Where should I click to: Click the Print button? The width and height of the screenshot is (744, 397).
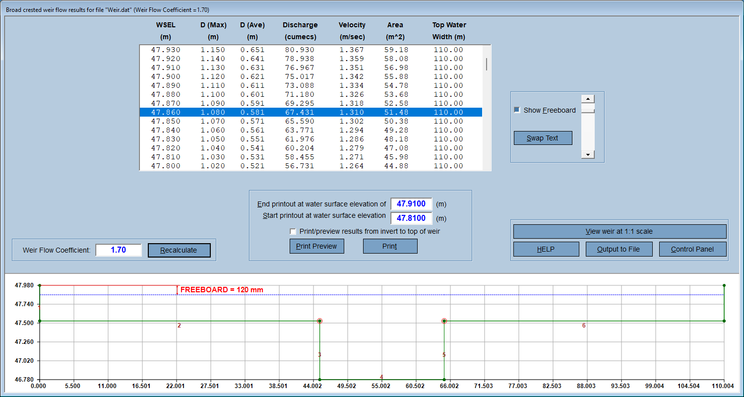[390, 246]
